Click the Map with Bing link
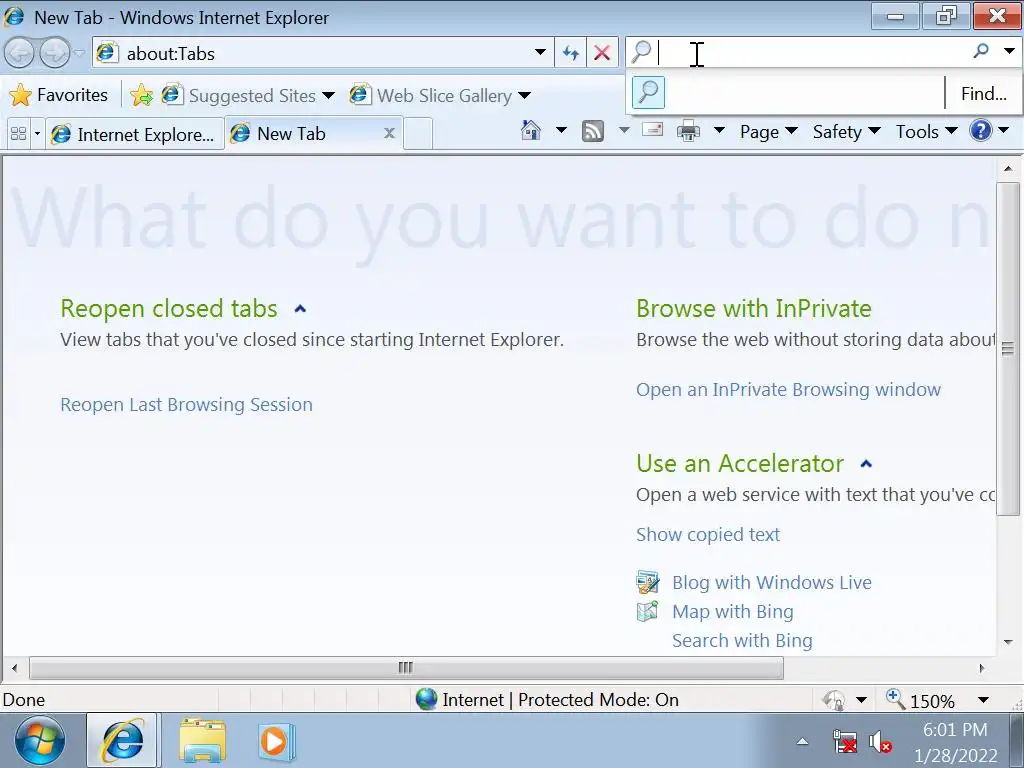1024x768 pixels. 733,612
